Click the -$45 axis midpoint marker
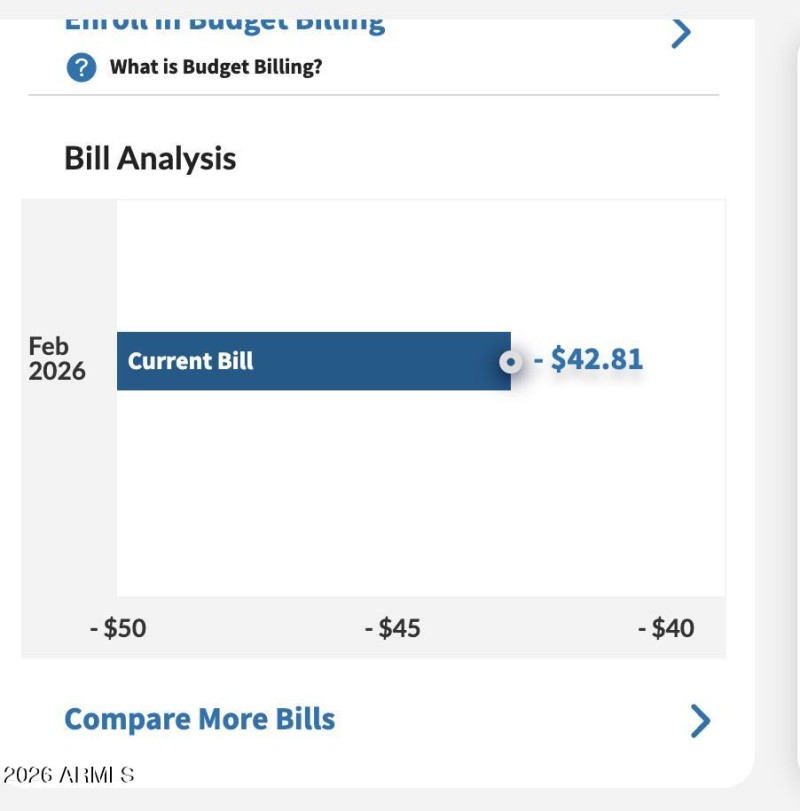 click(x=394, y=628)
